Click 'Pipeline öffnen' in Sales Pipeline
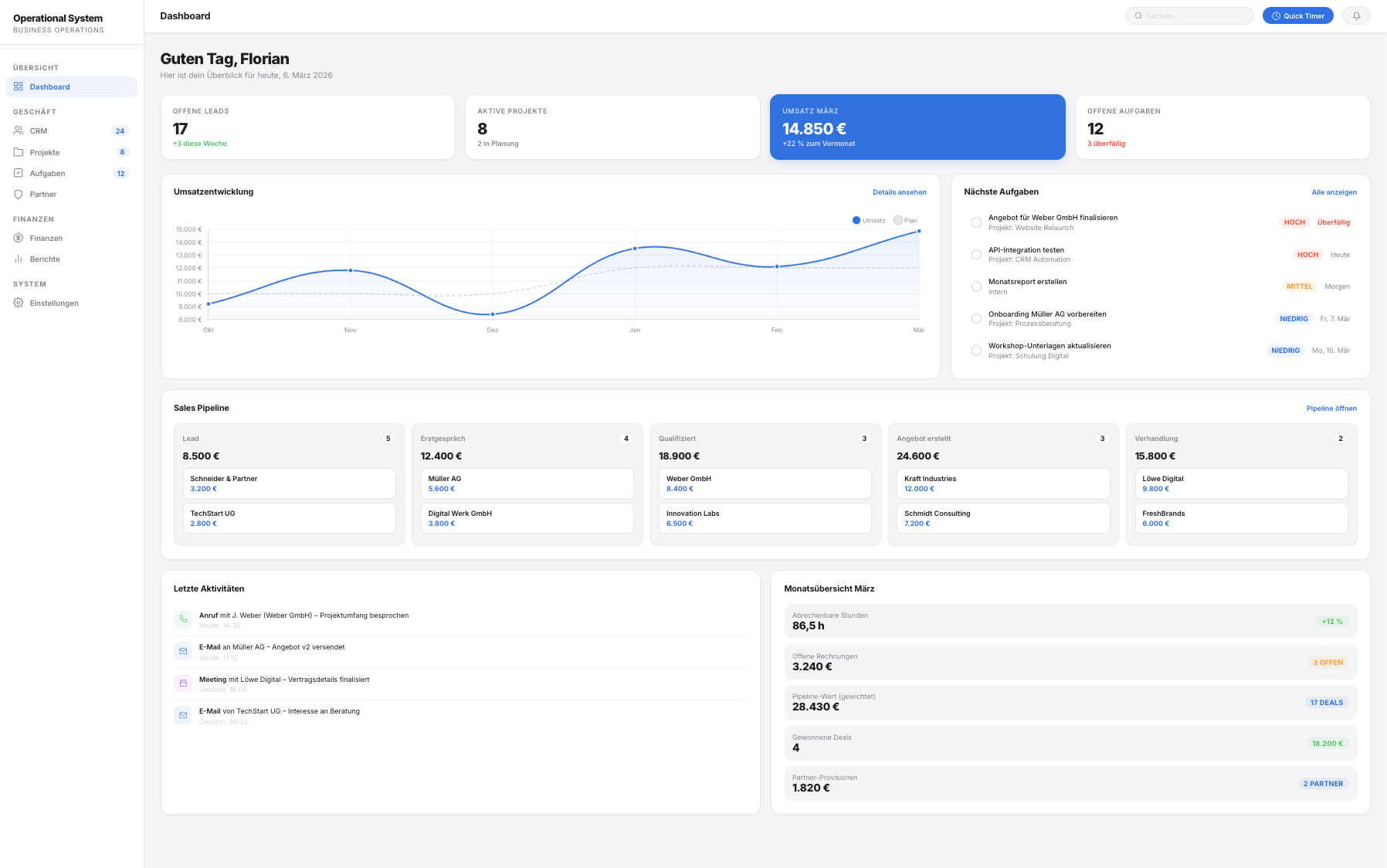Viewport: 1387px width, 868px height. [x=1330, y=408]
